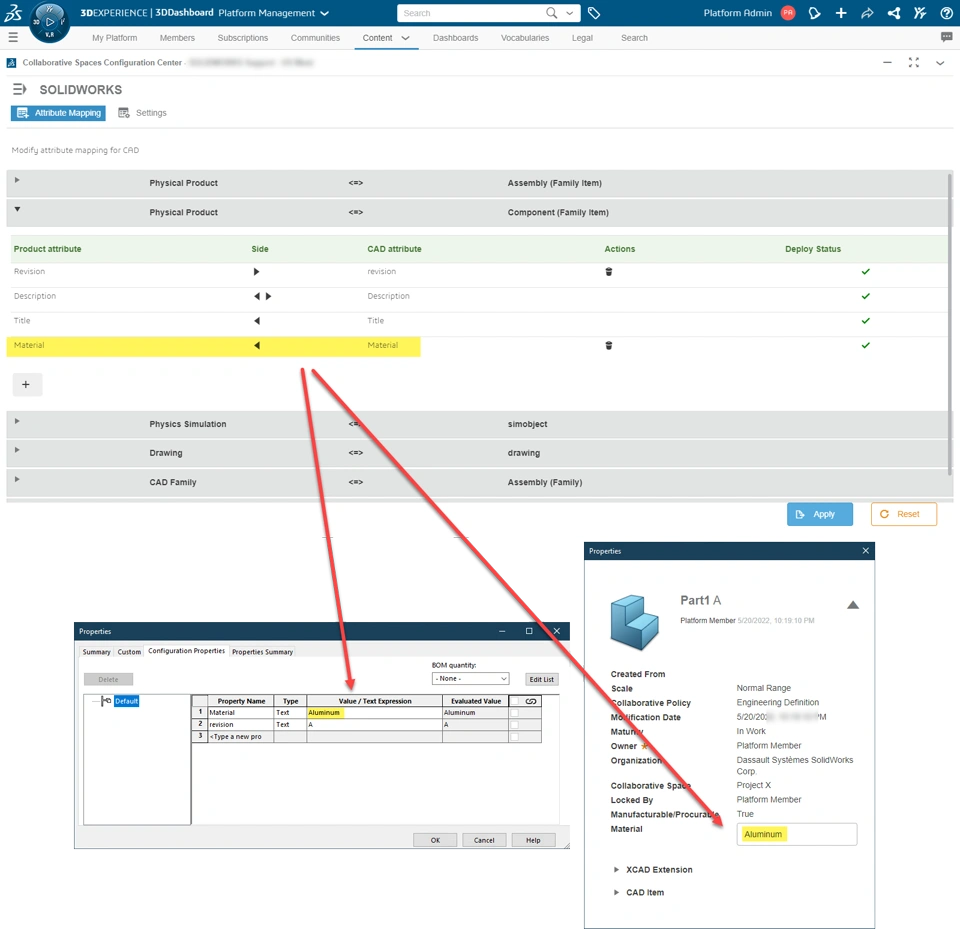Select the Attribute Mapping tab
This screenshot has width=960, height=929.
58,113
